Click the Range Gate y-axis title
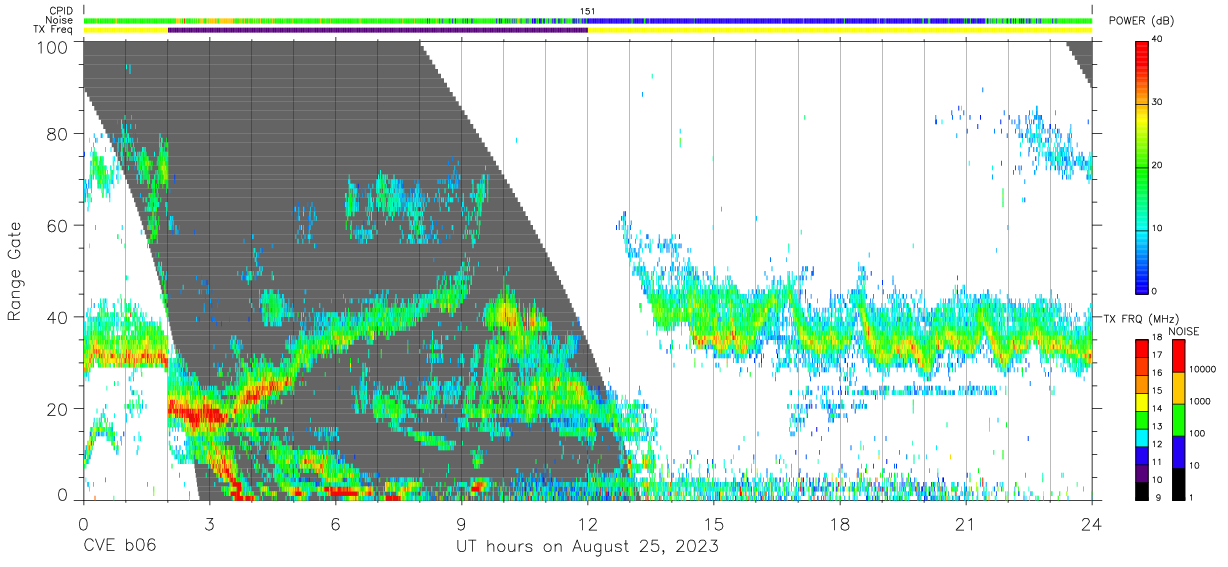1228x567 pixels. click(15, 271)
